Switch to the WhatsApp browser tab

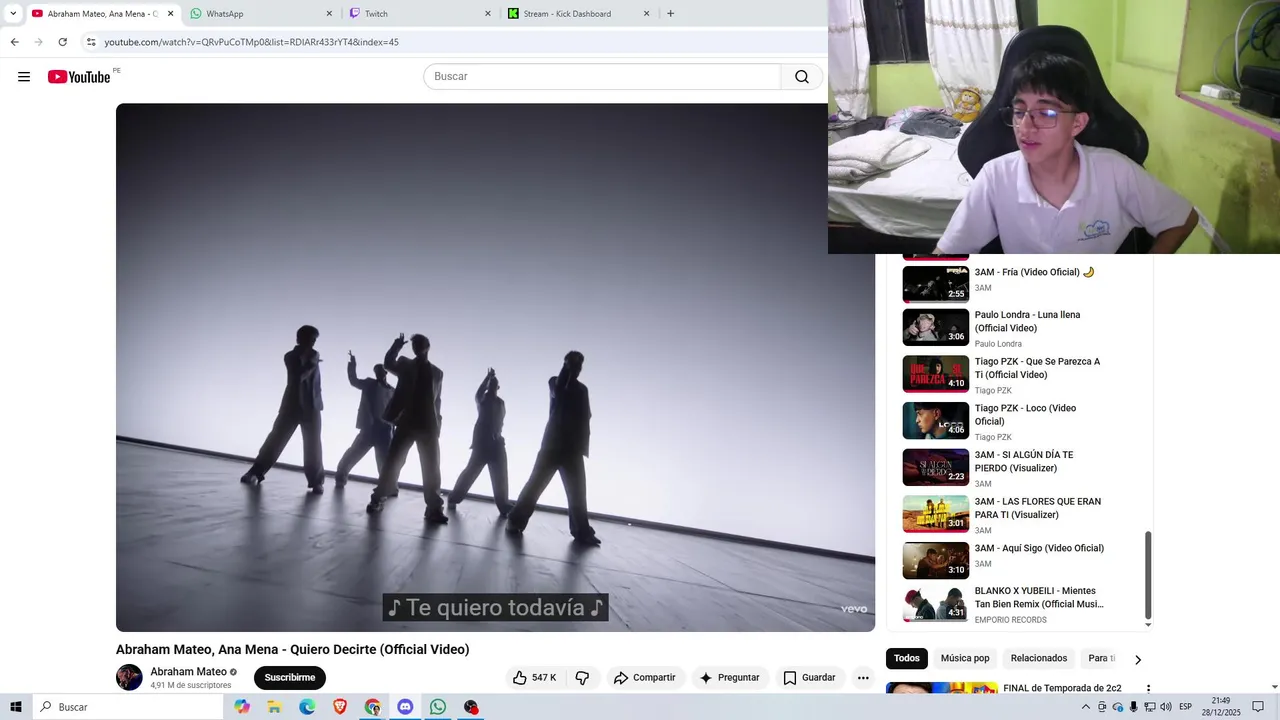260,14
